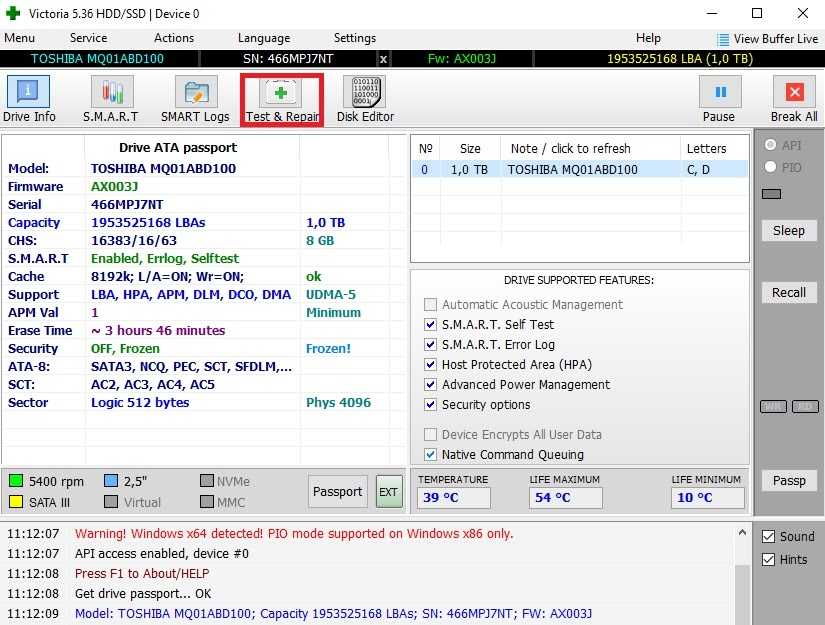
Task: Click the Letters column header
Action: (706, 149)
